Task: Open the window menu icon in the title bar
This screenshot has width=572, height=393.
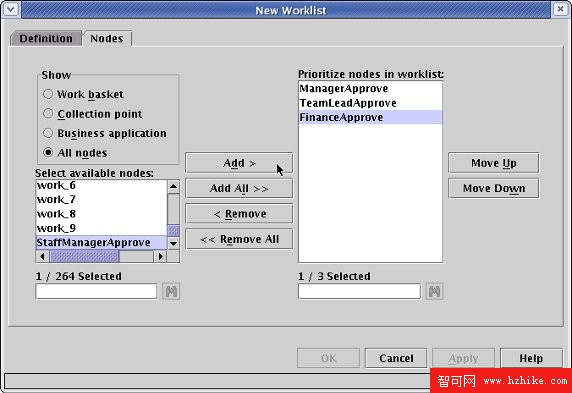Action: point(11,9)
